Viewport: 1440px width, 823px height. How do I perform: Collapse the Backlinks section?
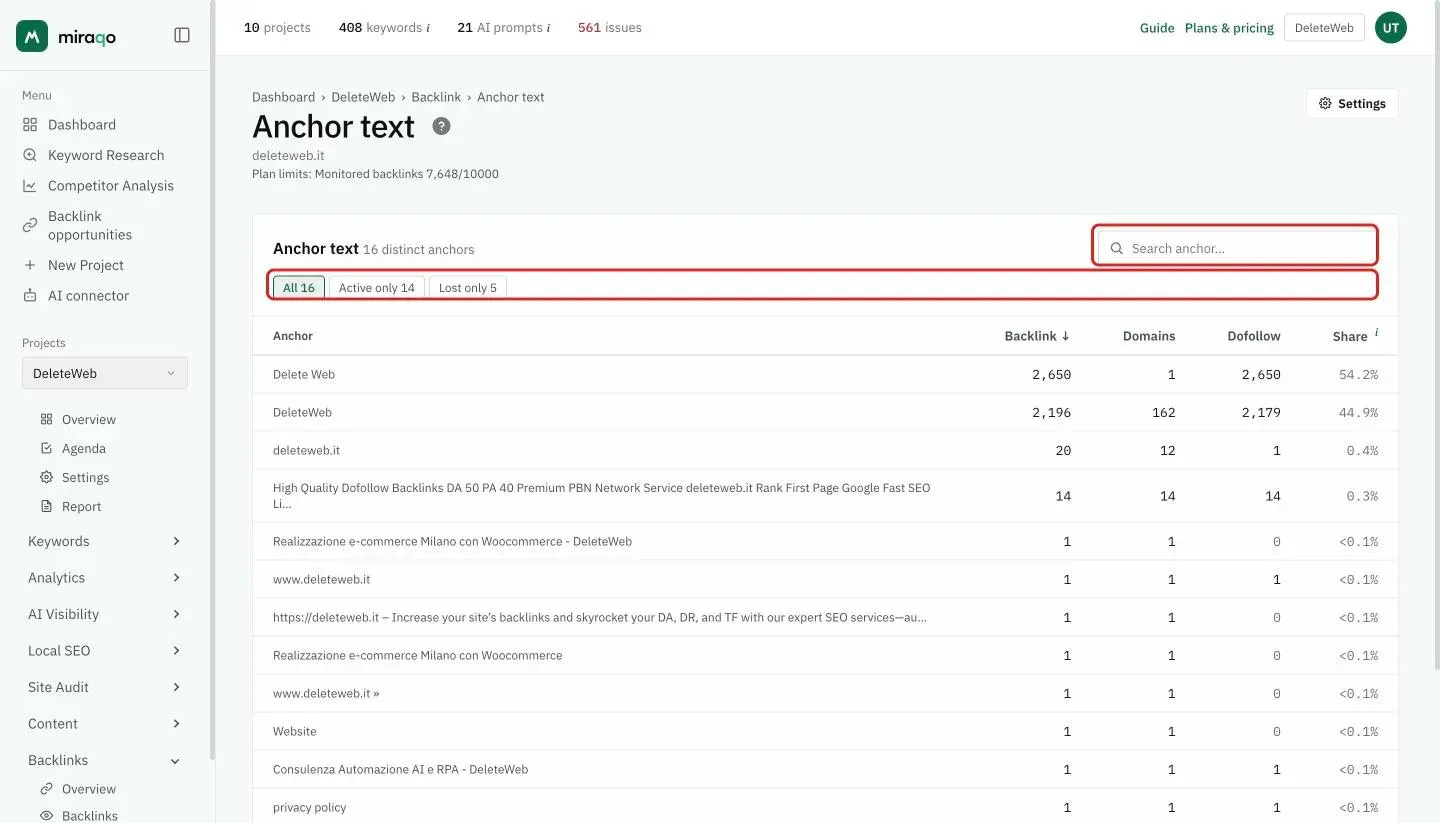coord(105,760)
